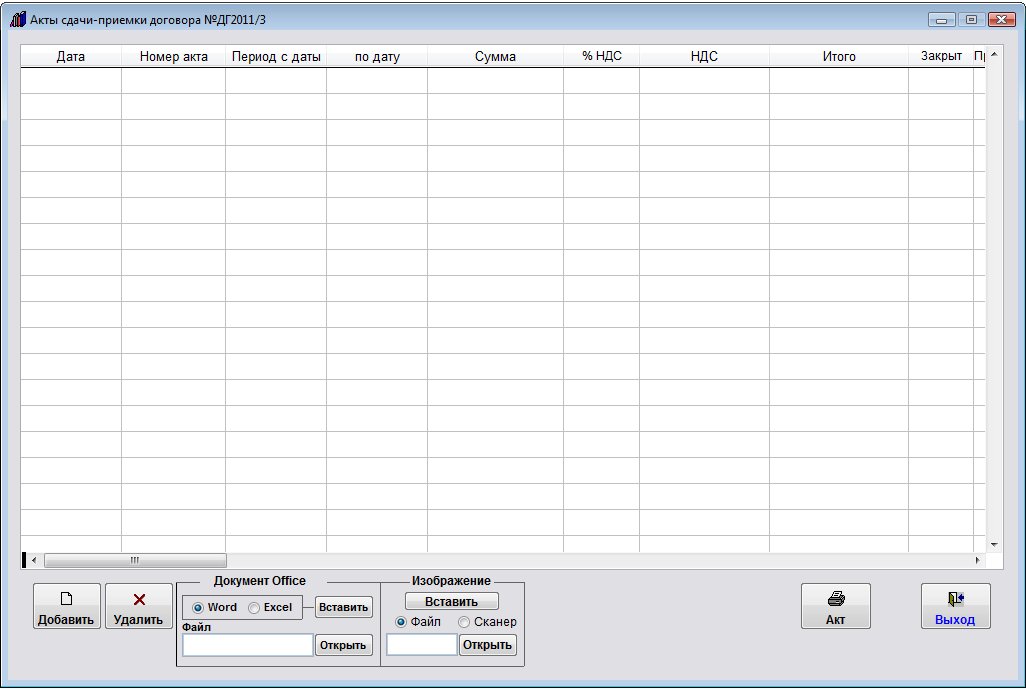Click the Итого column header
This screenshot has width=1026, height=690.
click(x=839, y=56)
